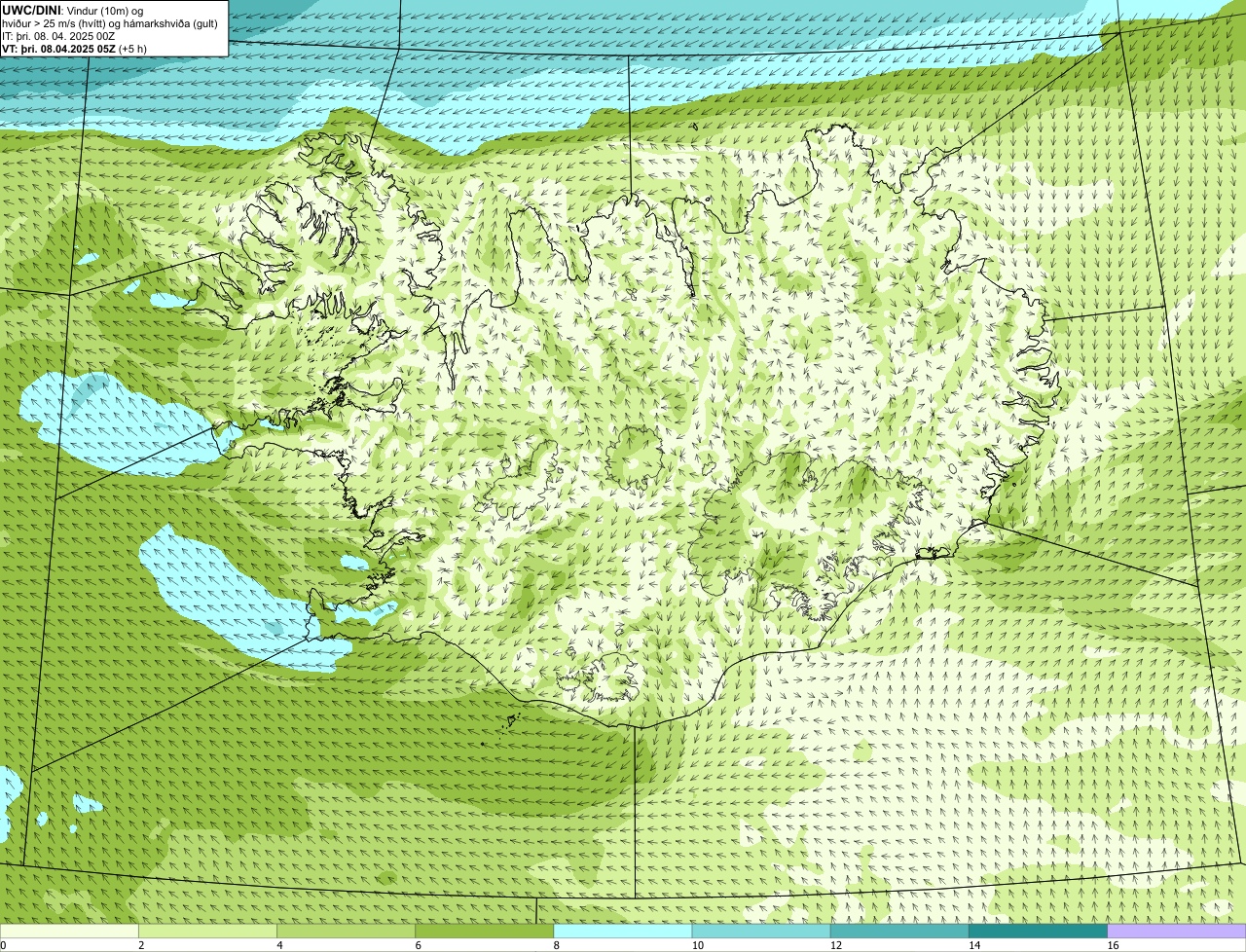The image size is (1246, 952).
Task: Click the '16' label on the color scale
Action: coord(1113,945)
